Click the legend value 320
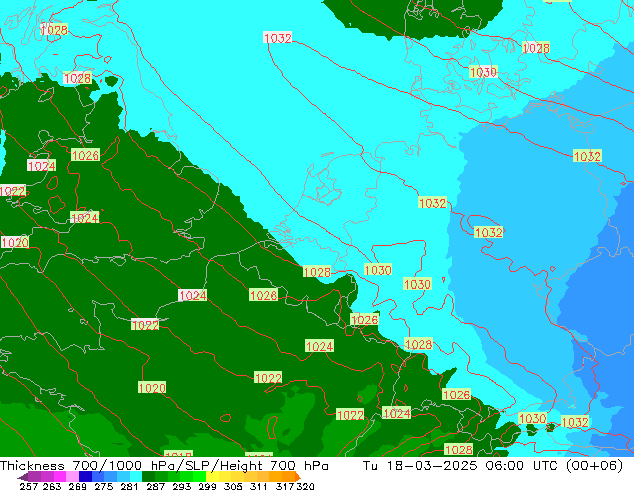 (305, 486)
